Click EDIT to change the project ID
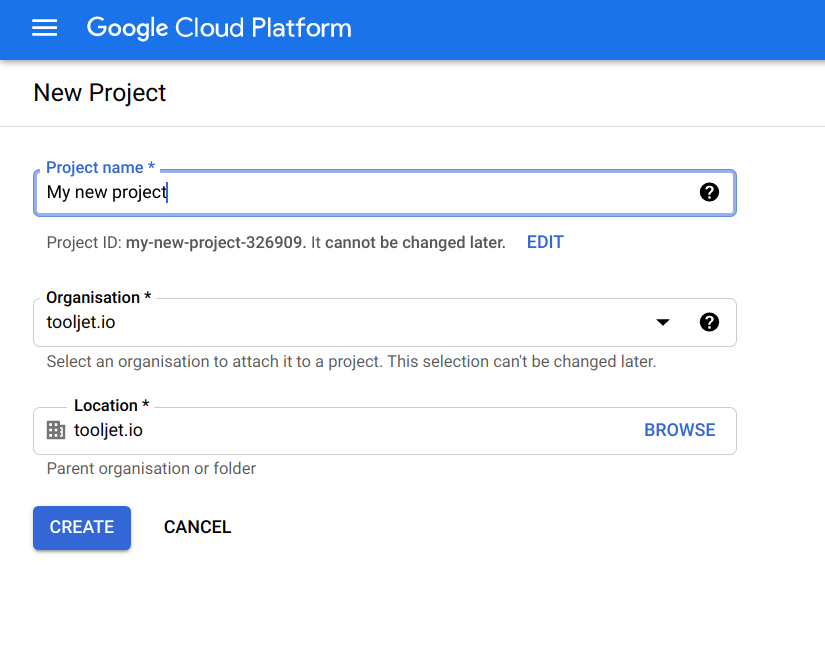The image size is (825, 648). point(545,242)
